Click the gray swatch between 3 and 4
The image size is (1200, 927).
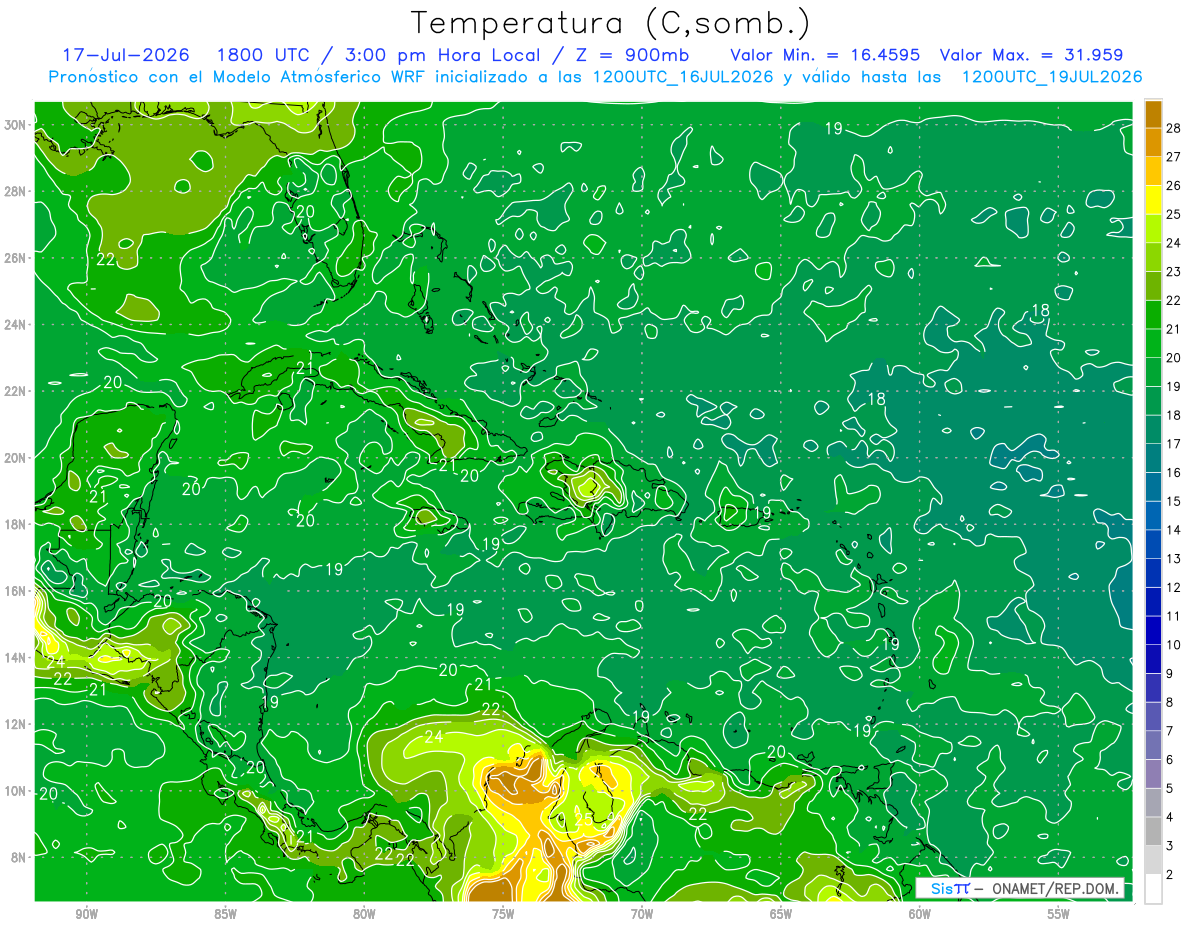[x=1153, y=831]
